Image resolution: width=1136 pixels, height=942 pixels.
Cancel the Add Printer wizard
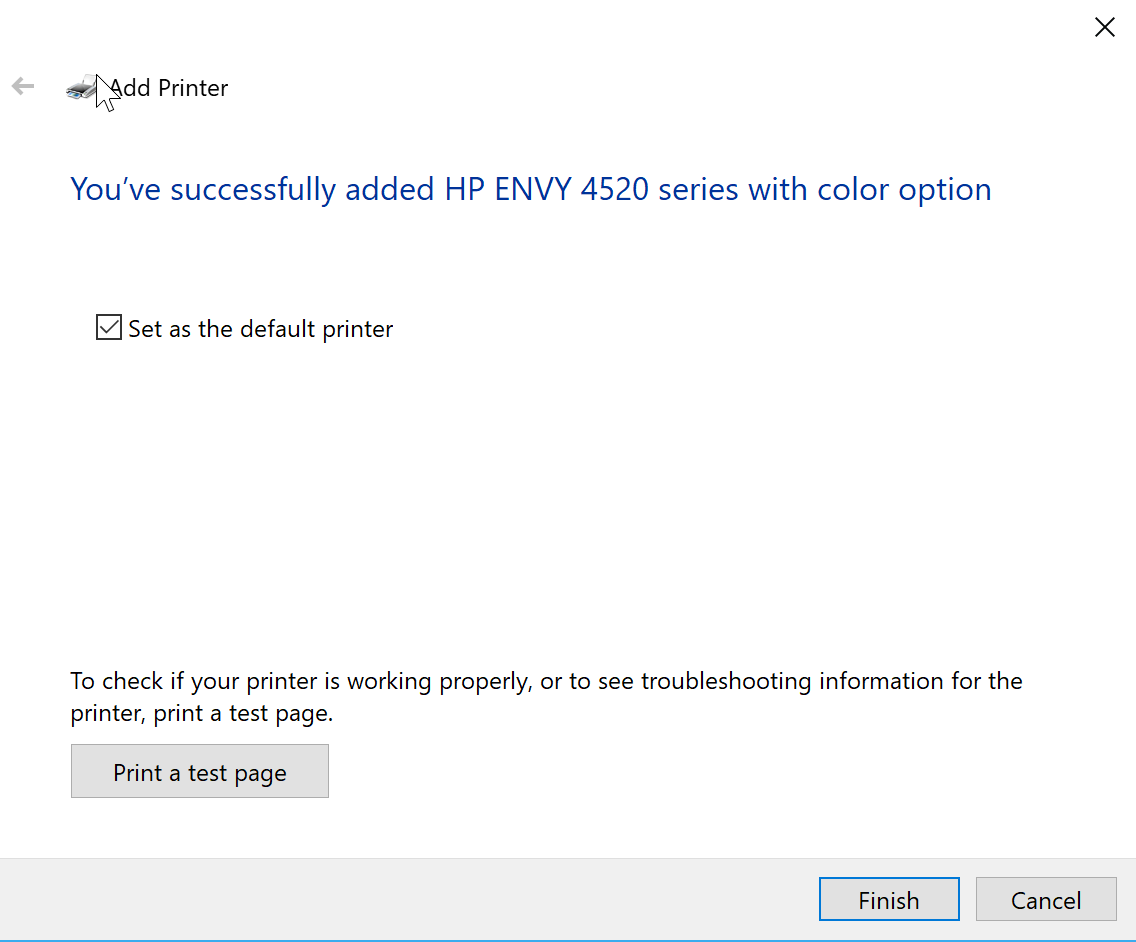pyautogui.click(x=1045, y=899)
